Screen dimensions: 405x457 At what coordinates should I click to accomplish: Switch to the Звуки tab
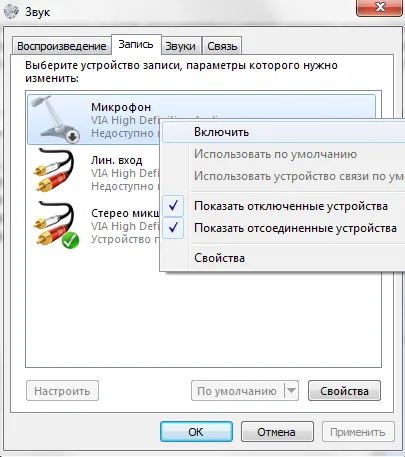[180, 46]
